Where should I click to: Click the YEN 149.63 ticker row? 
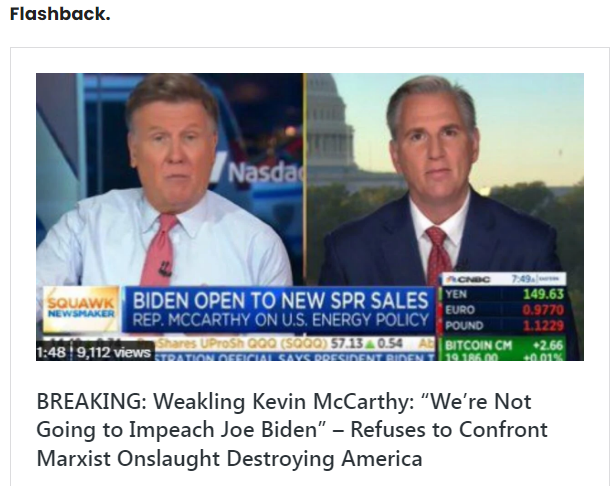504,294
